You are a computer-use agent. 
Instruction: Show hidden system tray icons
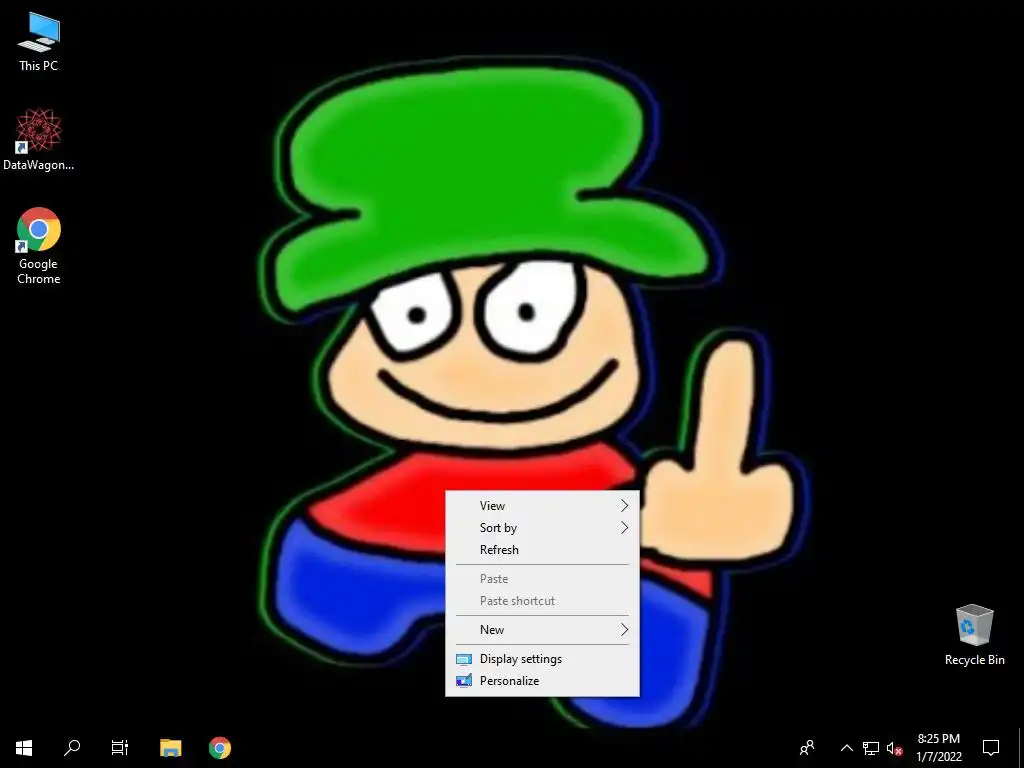coord(846,748)
